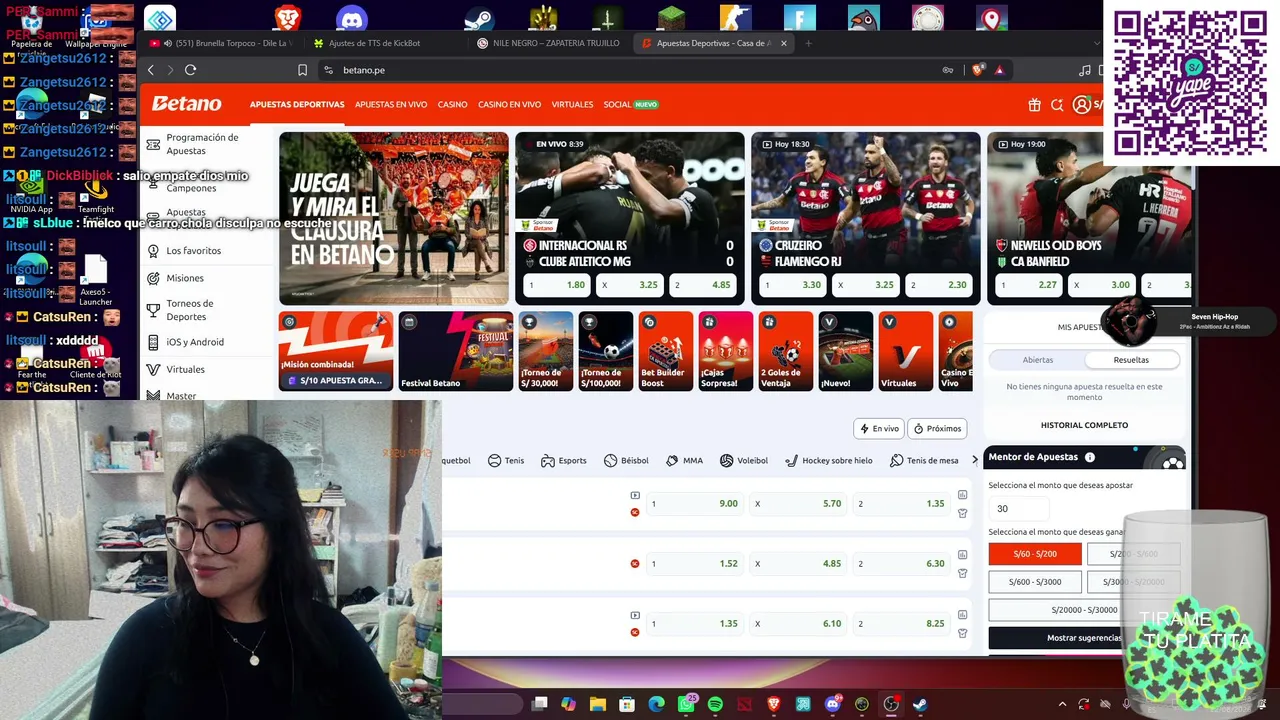The image size is (1280, 720).
Task: Go to CASINO EN VIVO section
Action: click(510, 105)
